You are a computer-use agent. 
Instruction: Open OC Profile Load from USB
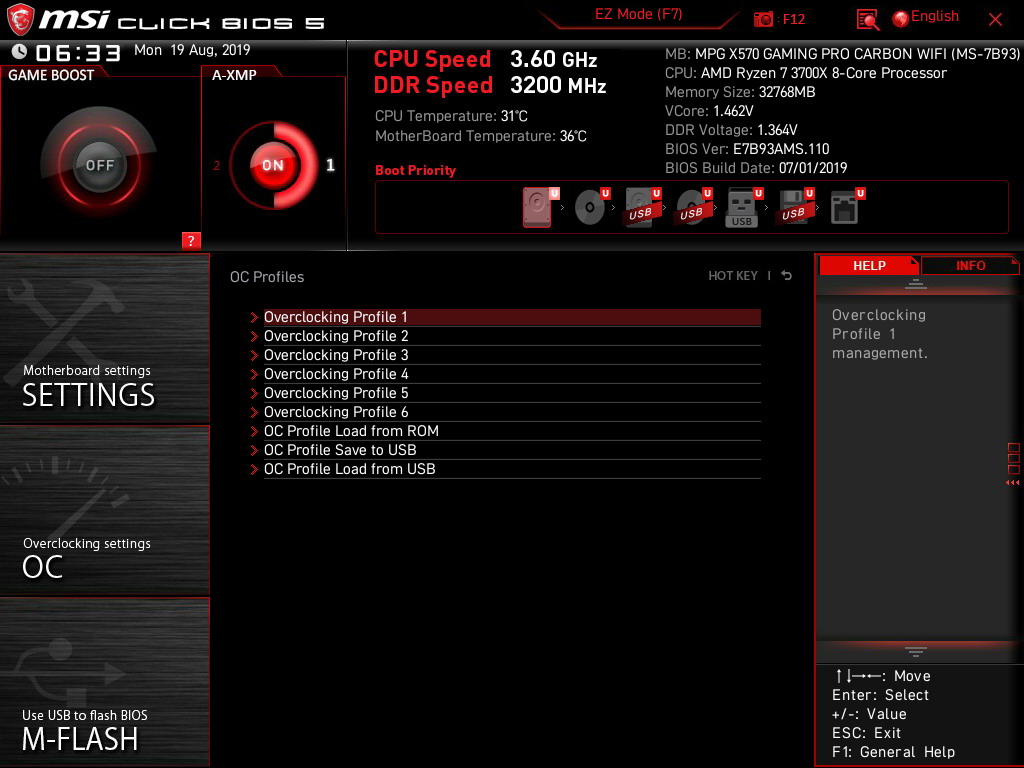click(x=512, y=469)
